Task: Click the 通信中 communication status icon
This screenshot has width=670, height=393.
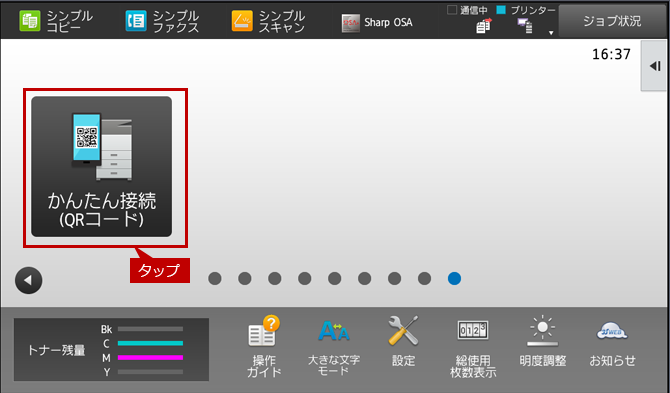Action: pyautogui.click(x=484, y=26)
